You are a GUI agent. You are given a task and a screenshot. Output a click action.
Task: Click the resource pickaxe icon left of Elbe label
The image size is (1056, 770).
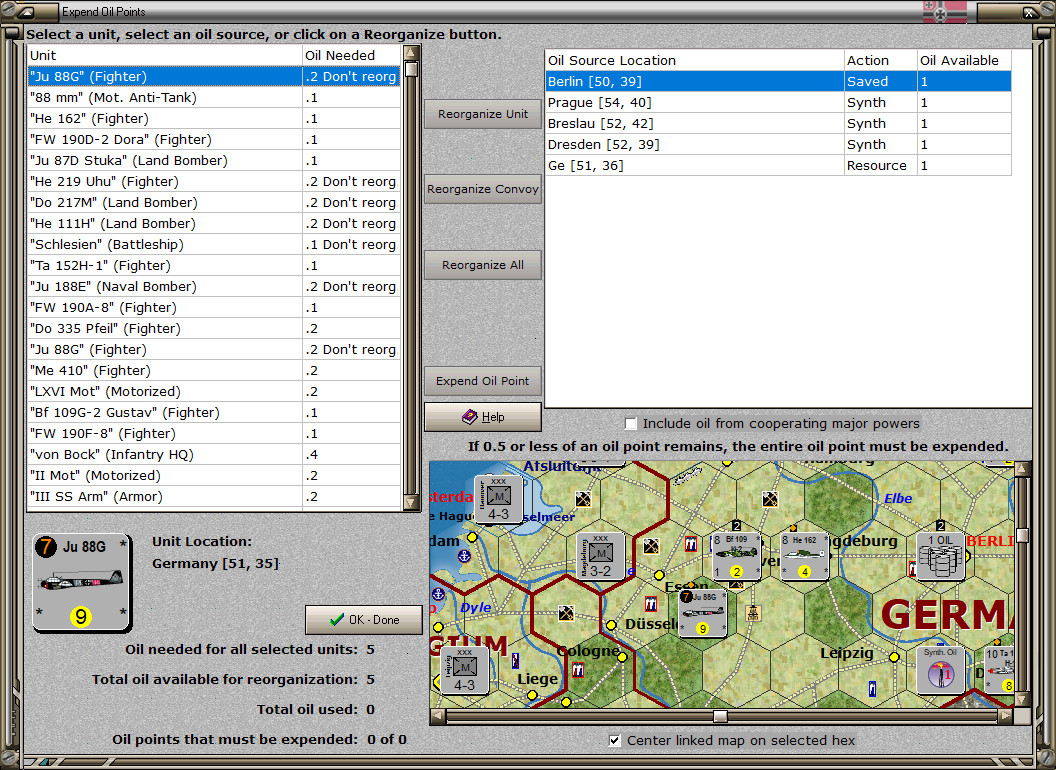[770, 499]
